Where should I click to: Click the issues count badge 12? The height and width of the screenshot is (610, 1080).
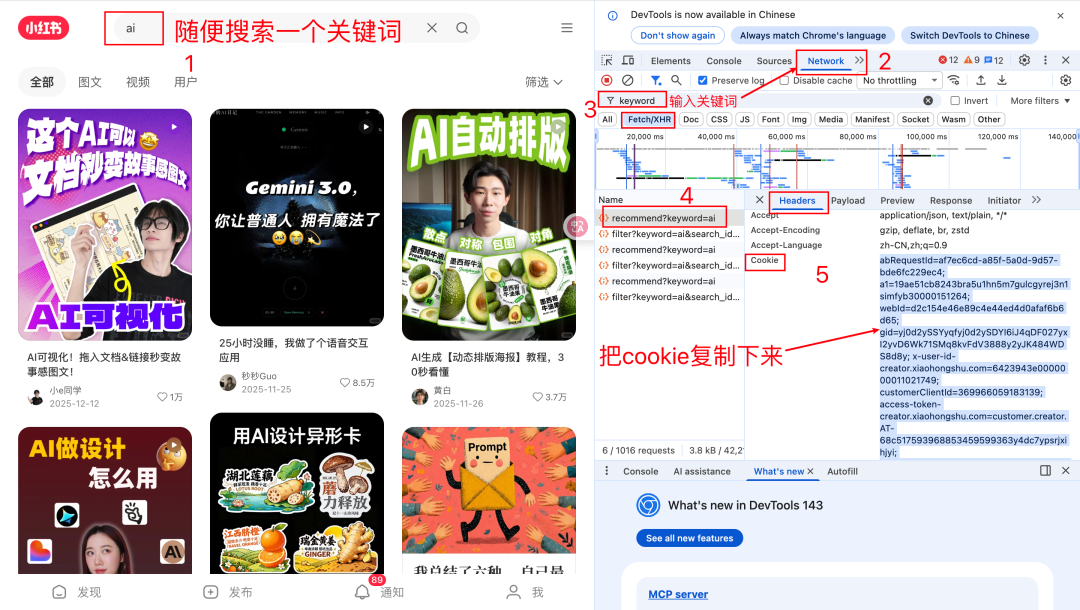[x=994, y=61]
